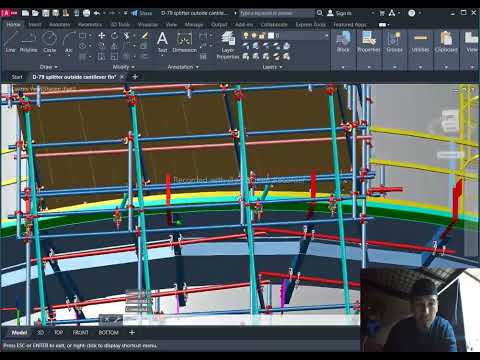This screenshot has height=360, width=480.
Task: Click the Save icon in quick access
Action: click(x=46, y=13)
